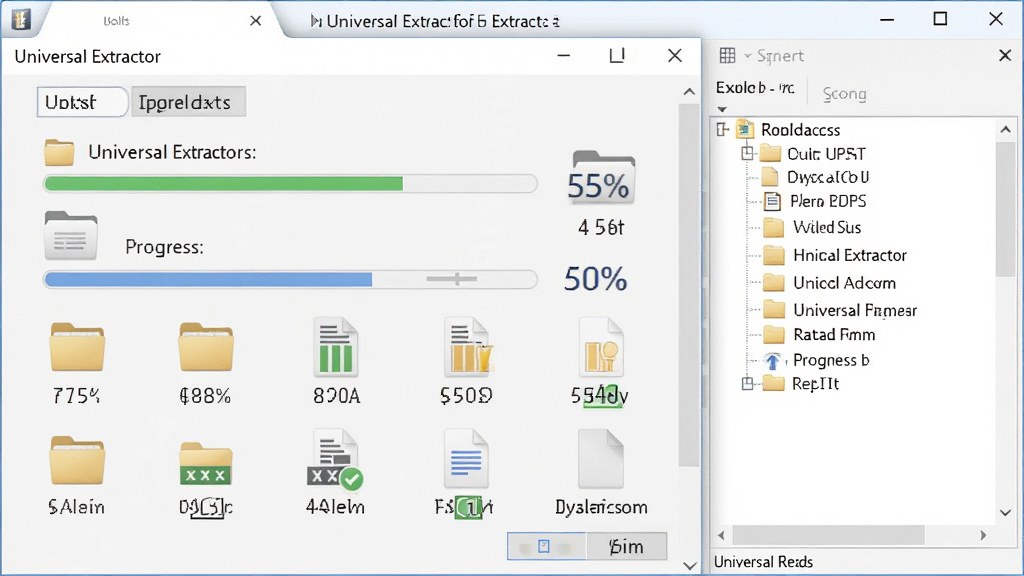Switch to the Bolts window tab
1024x576 pixels.
[x=116, y=21]
